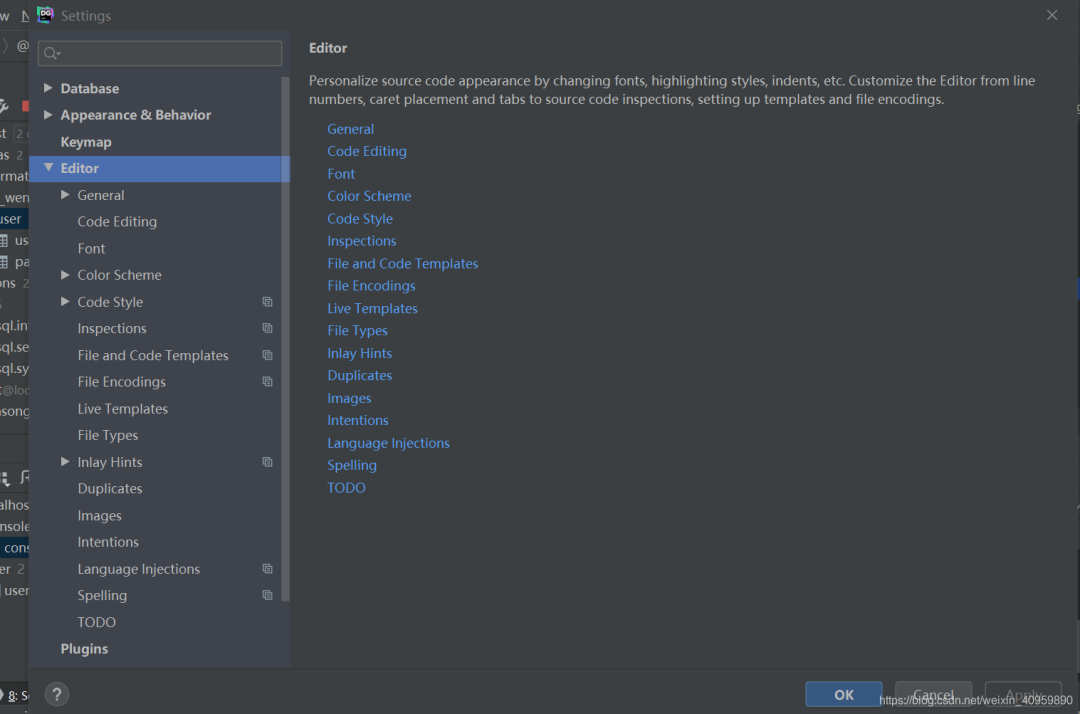Select Font in the sidebar tree
The width and height of the screenshot is (1080, 714).
point(91,249)
